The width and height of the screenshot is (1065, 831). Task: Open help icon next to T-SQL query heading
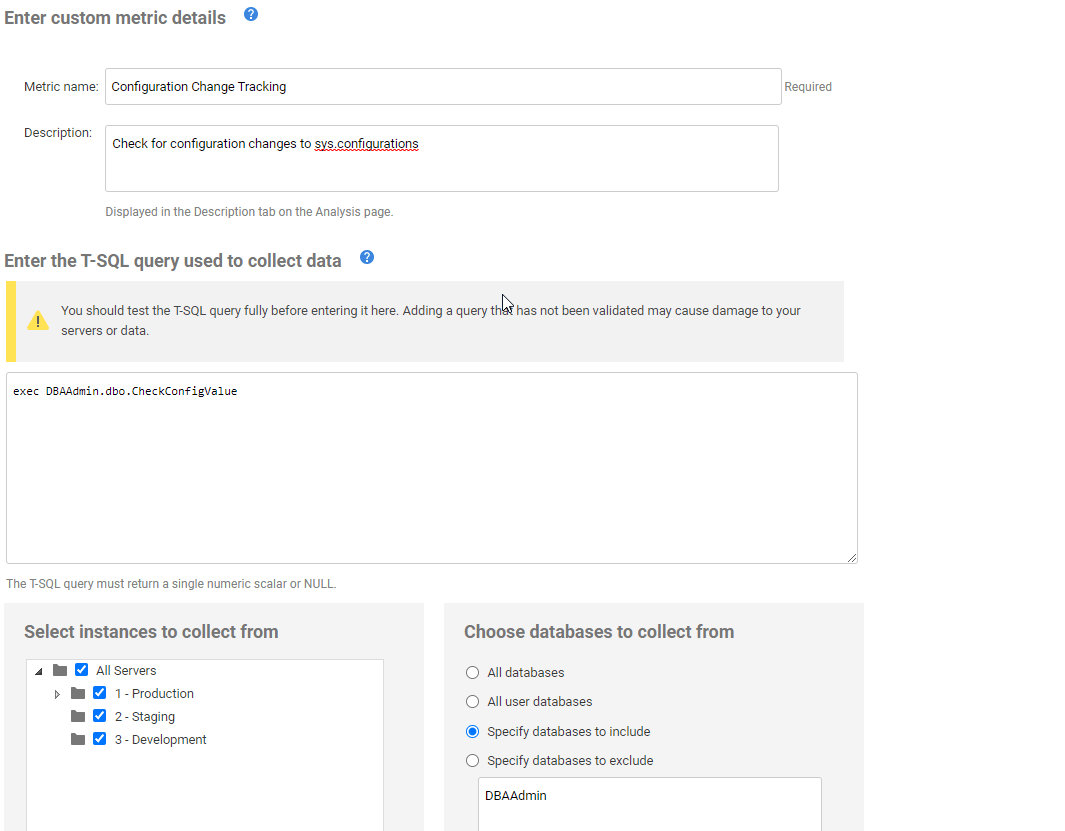click(x=367, y=258)
